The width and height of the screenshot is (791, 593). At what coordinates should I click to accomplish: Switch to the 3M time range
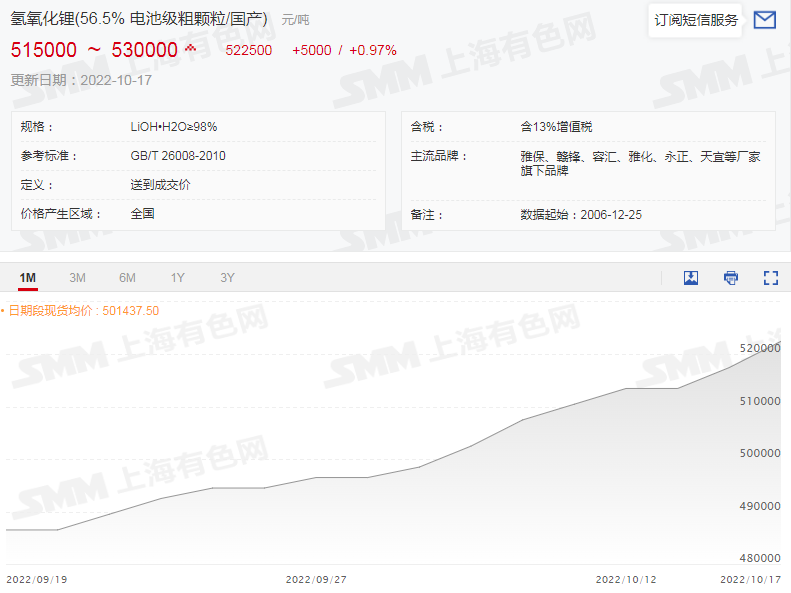[x=77, y=278]
